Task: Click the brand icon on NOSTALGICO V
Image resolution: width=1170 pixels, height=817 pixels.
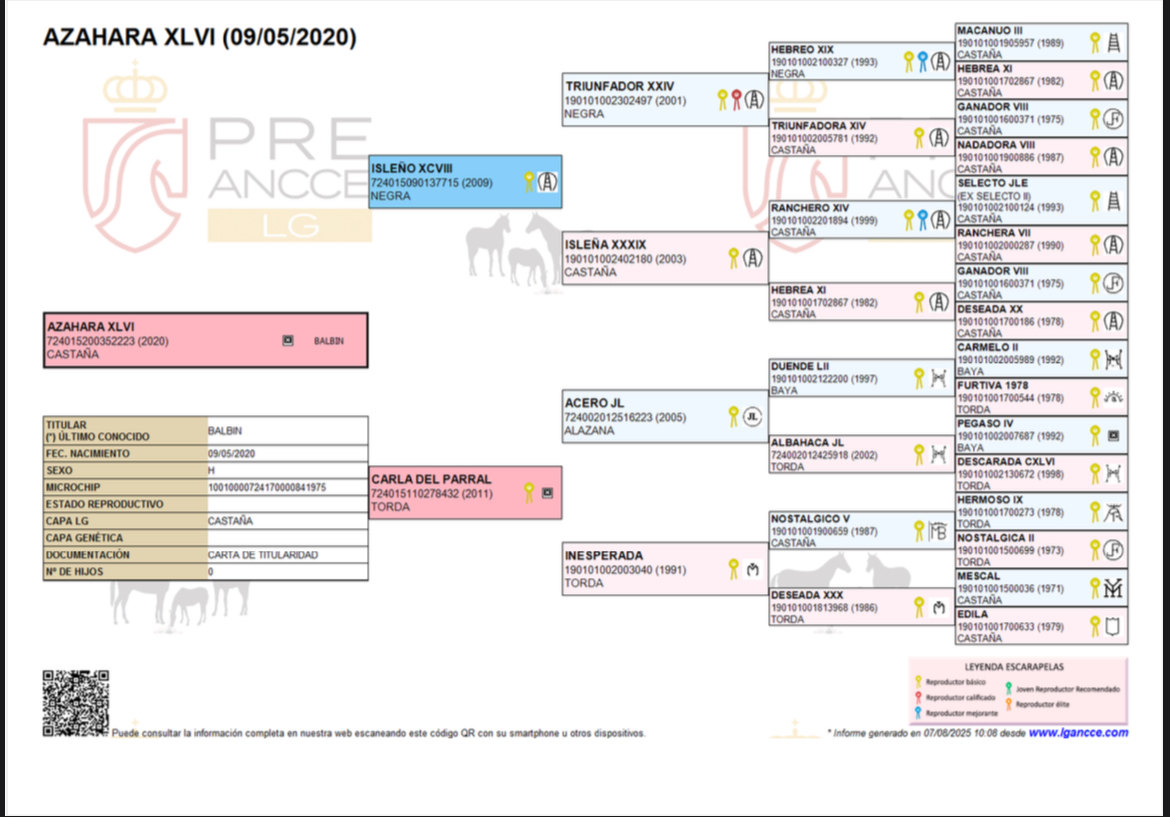Action: click(x=939, y=531)
